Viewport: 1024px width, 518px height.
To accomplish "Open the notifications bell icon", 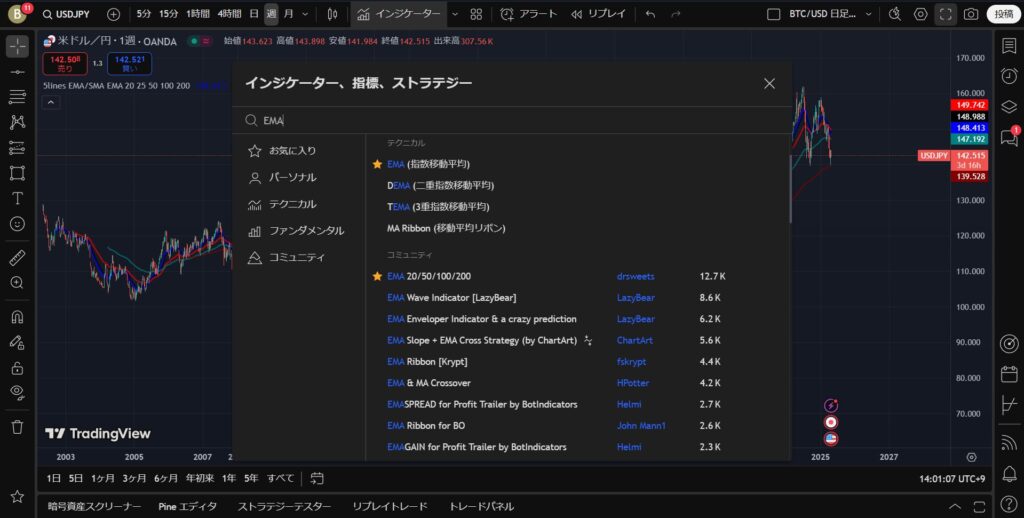I will click(x=1009, y=474).
